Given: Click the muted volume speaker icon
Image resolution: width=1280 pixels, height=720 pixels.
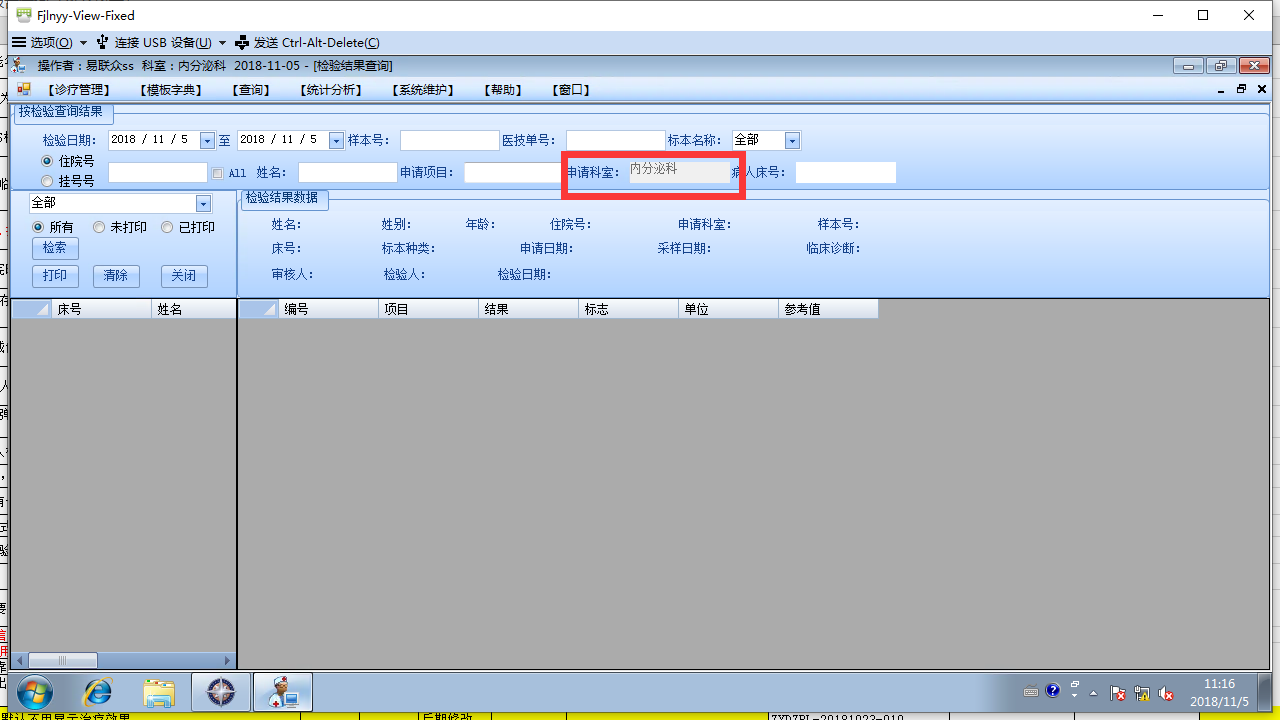Looking at the screenshot, I should (1165, 692).
